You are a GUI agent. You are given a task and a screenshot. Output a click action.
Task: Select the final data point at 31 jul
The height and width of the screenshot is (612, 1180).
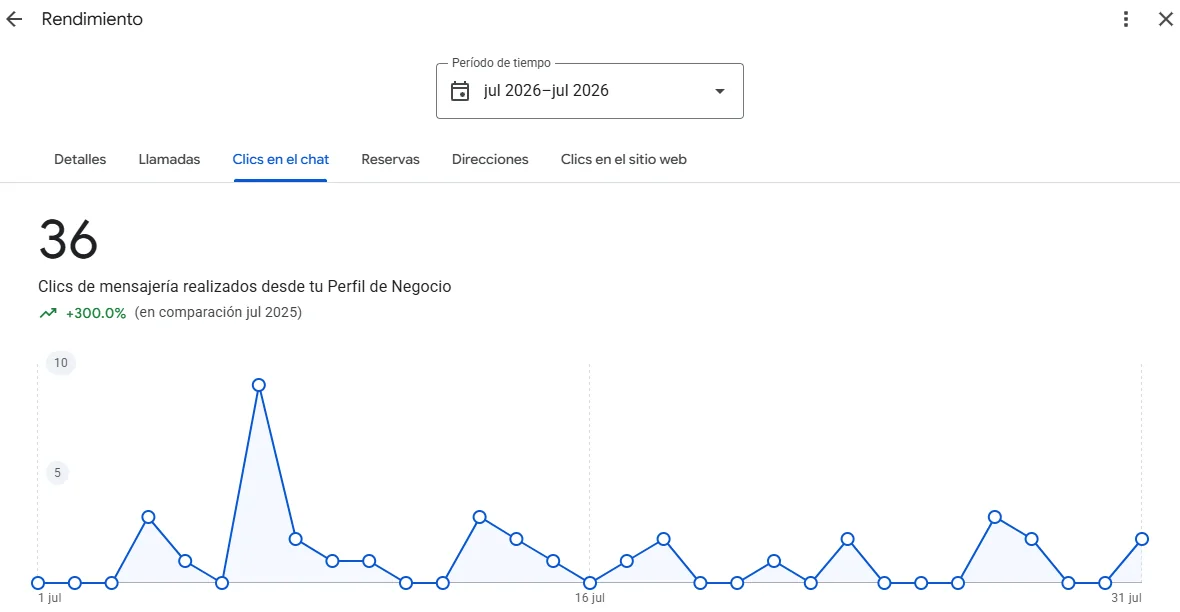click(x=1142, y=539)
